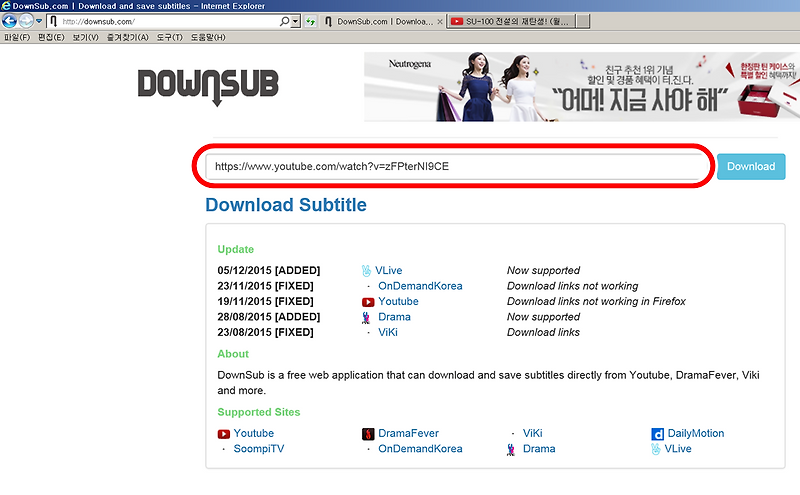The width and height of the screenshot is (800, 495).
Task: Switch to the SU-100 YouTube tab
Action: 511,21
